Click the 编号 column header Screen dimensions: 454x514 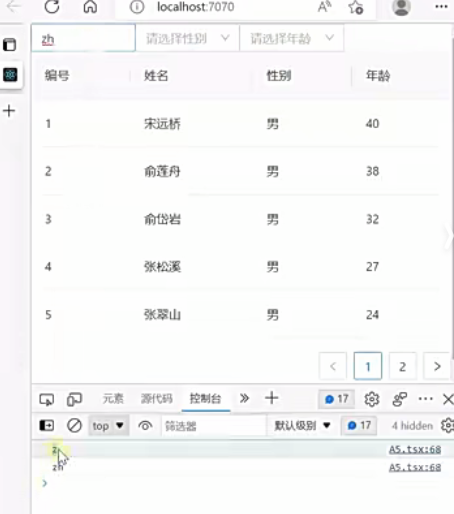[x=57, y=76]
